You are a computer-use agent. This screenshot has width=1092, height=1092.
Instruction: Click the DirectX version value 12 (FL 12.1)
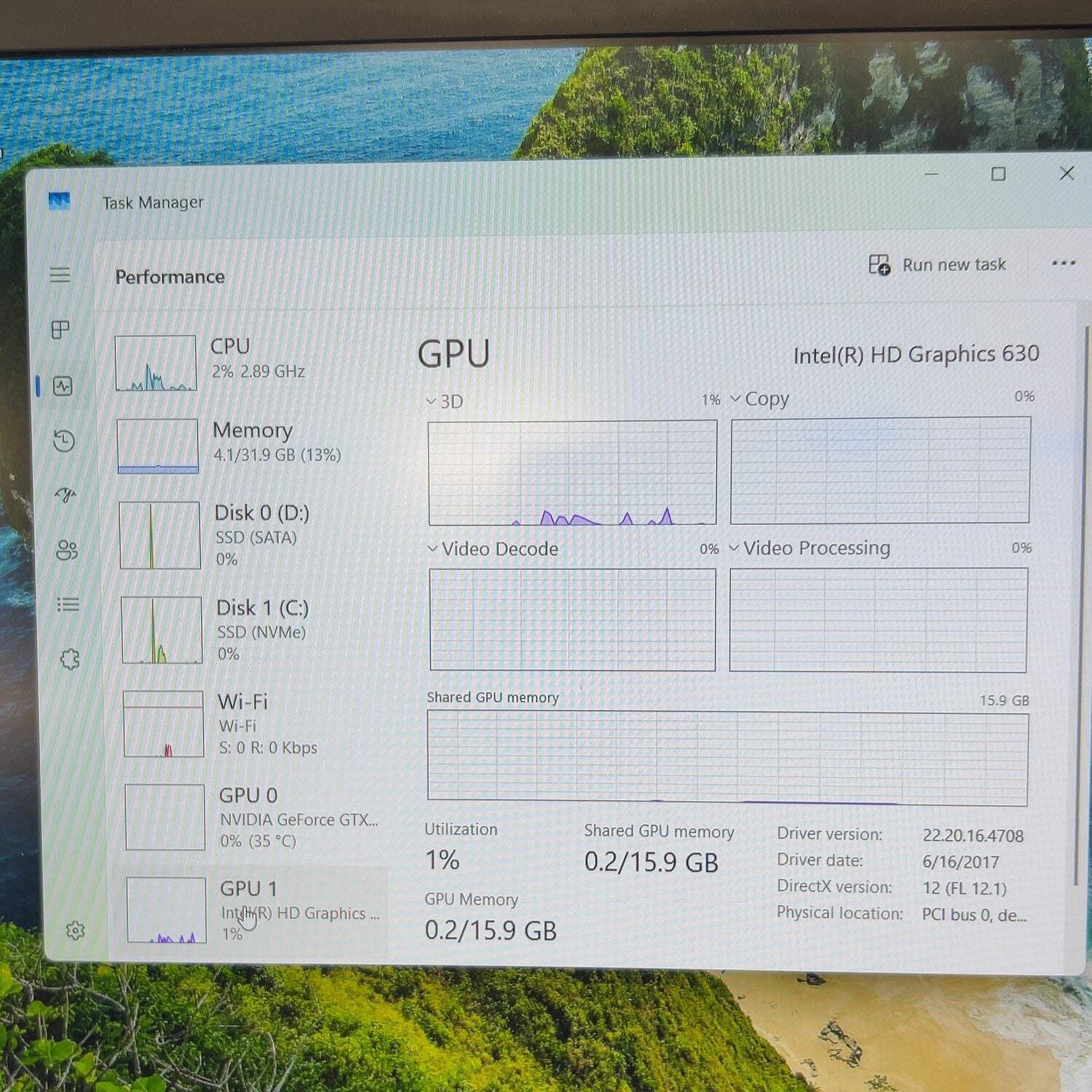point(965,888)
